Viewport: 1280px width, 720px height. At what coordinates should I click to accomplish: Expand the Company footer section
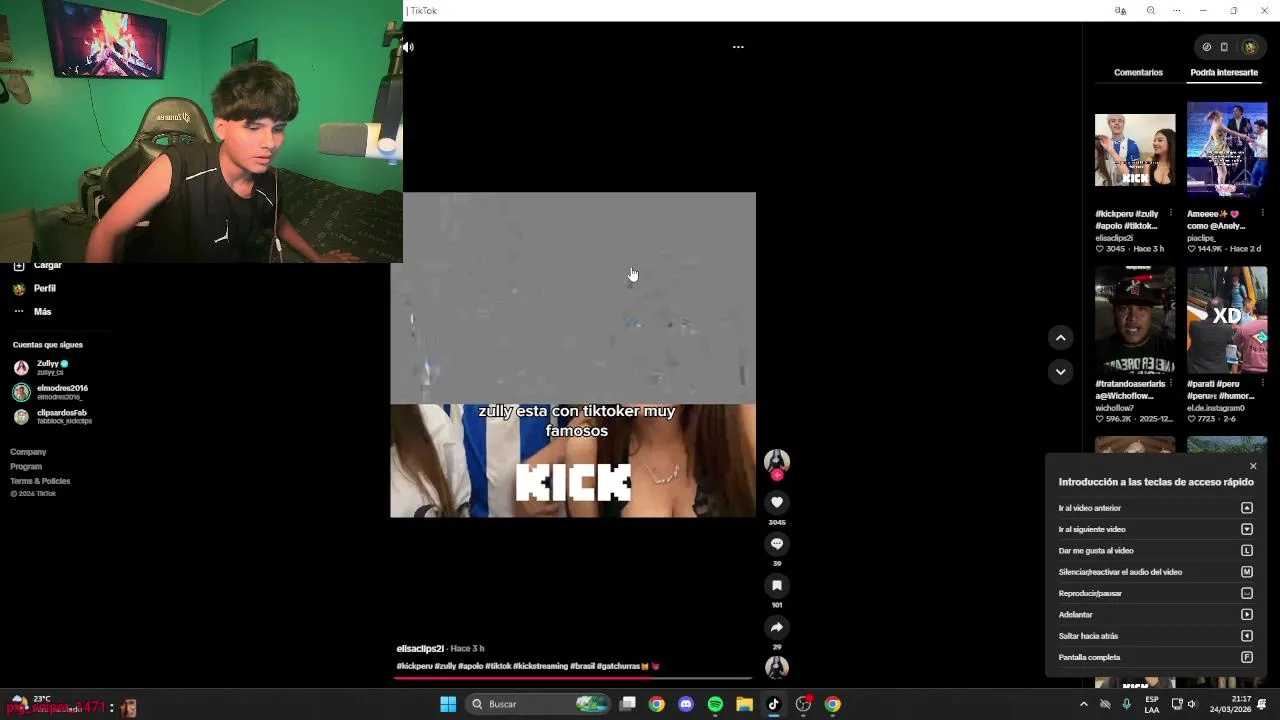28,452
